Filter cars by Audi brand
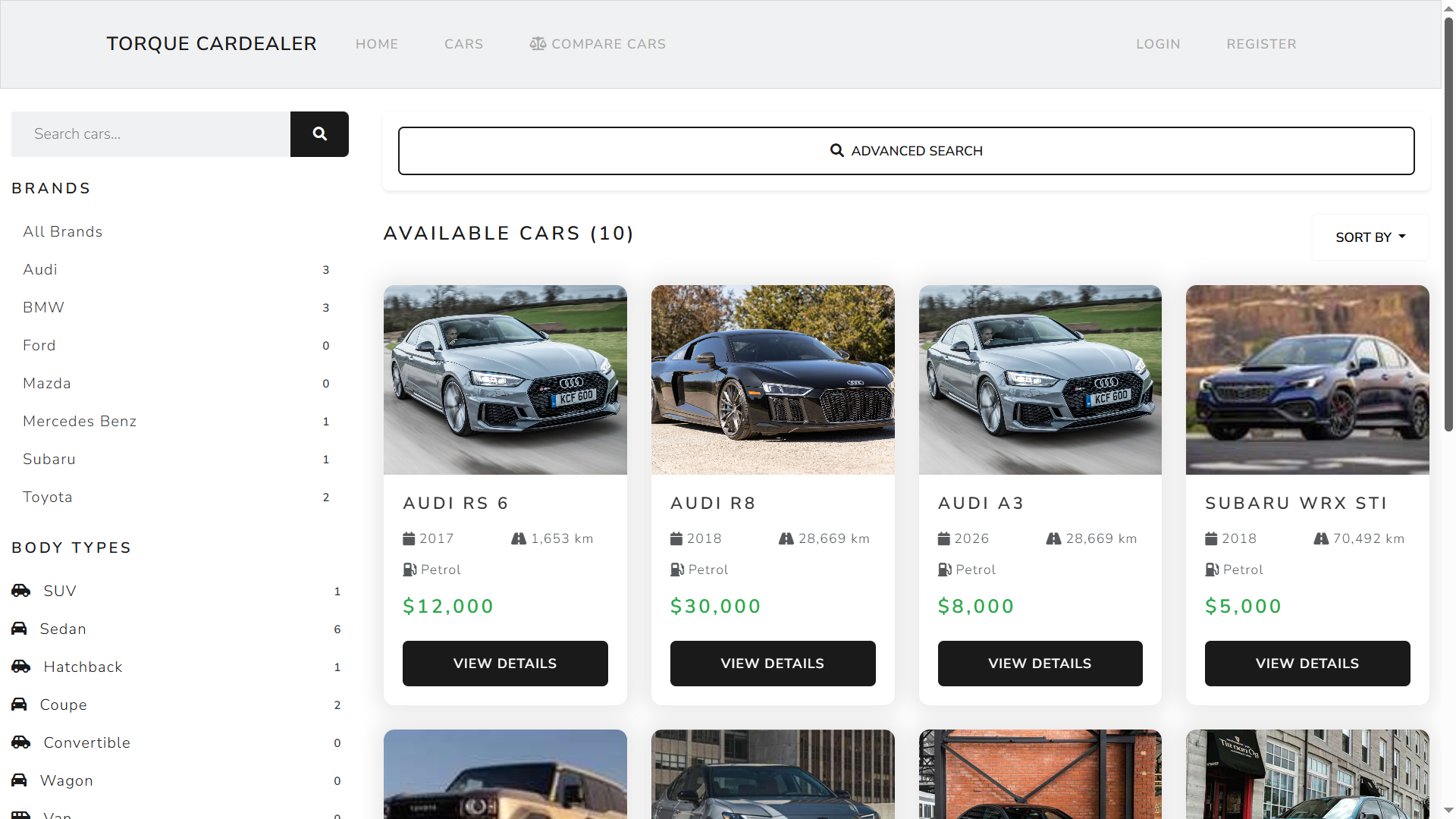The image size is (1456, 819). tap(39, 269)
